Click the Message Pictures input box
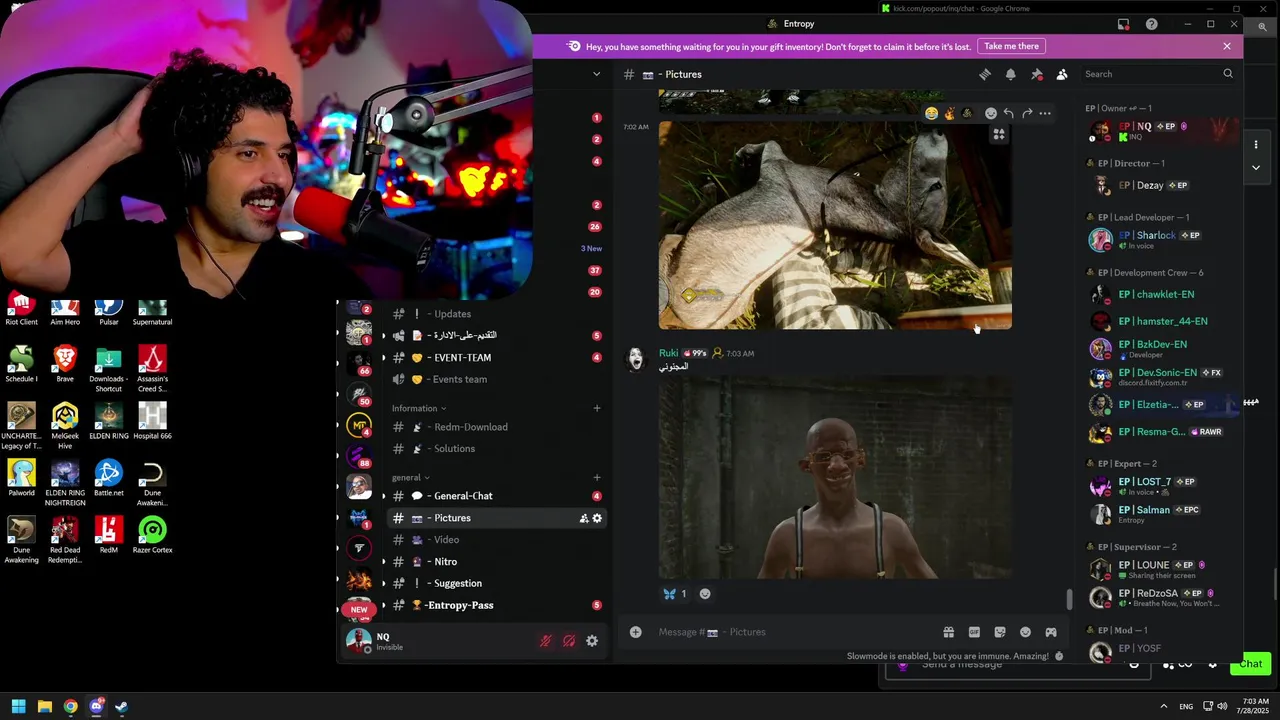The height and width of the screenshot is (720, 1280). 794,632
